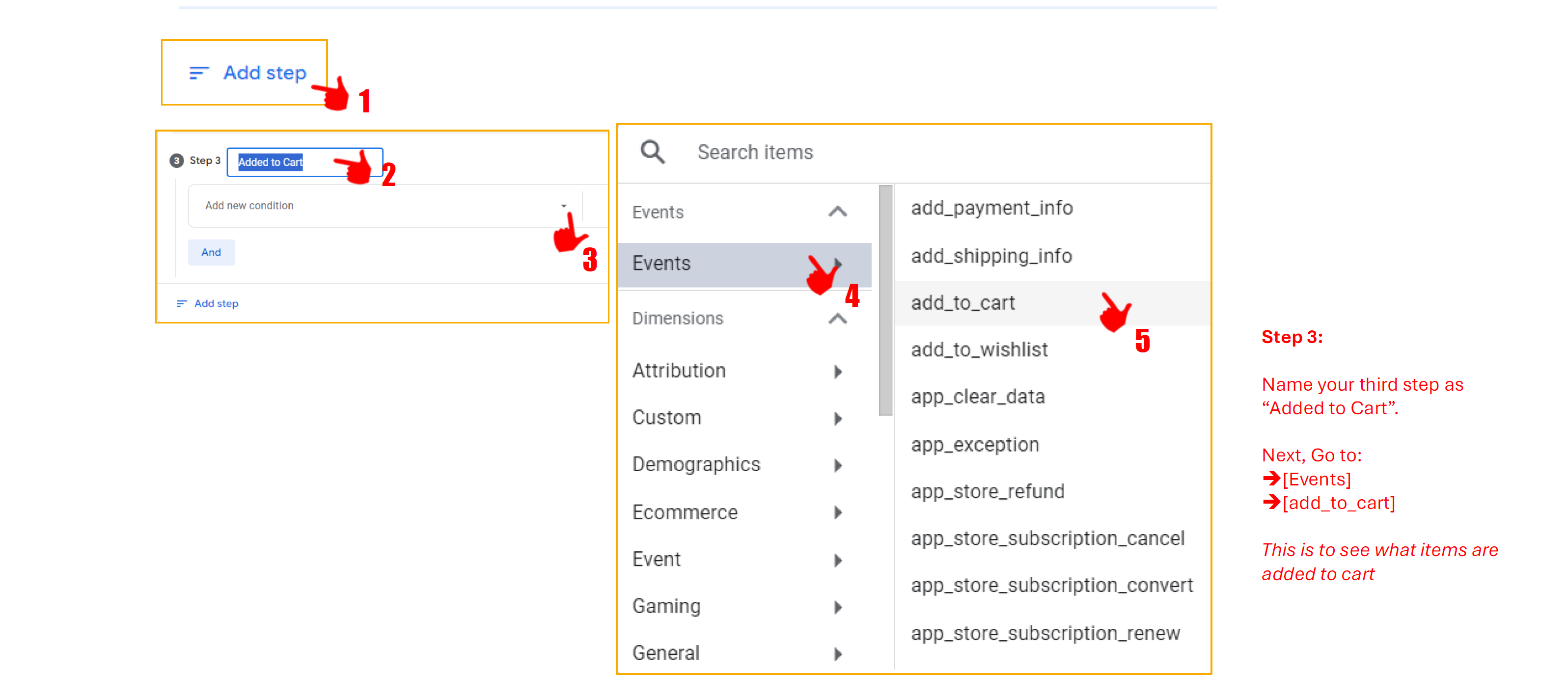The width and height of the screenshot is (1568, 697).
Task: Click the Step 3 number badge
Action: pyautogui.click(x=176, y=161)
